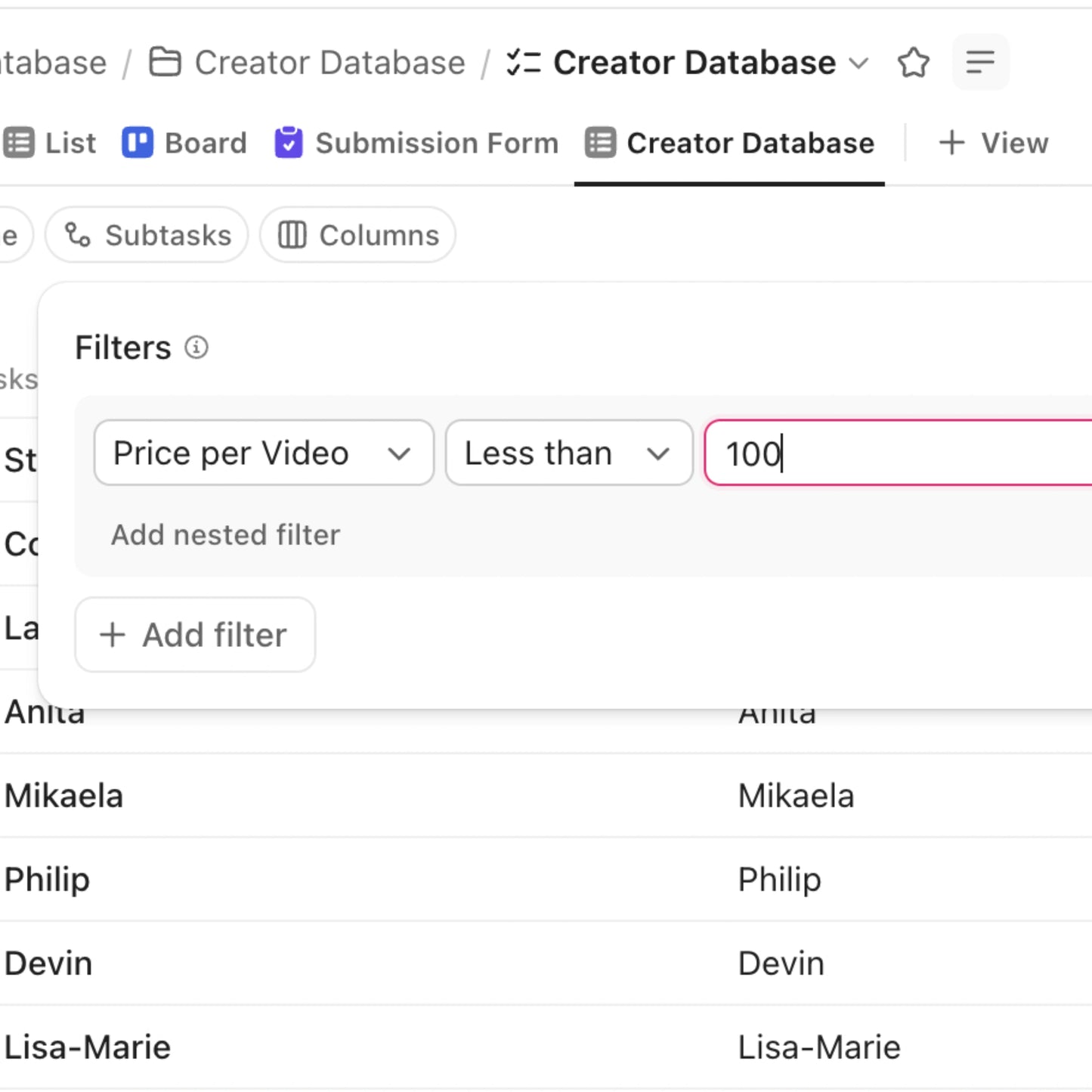Click the Subtasks button
Screen dimensions: 1092x1092
point(147,235)
